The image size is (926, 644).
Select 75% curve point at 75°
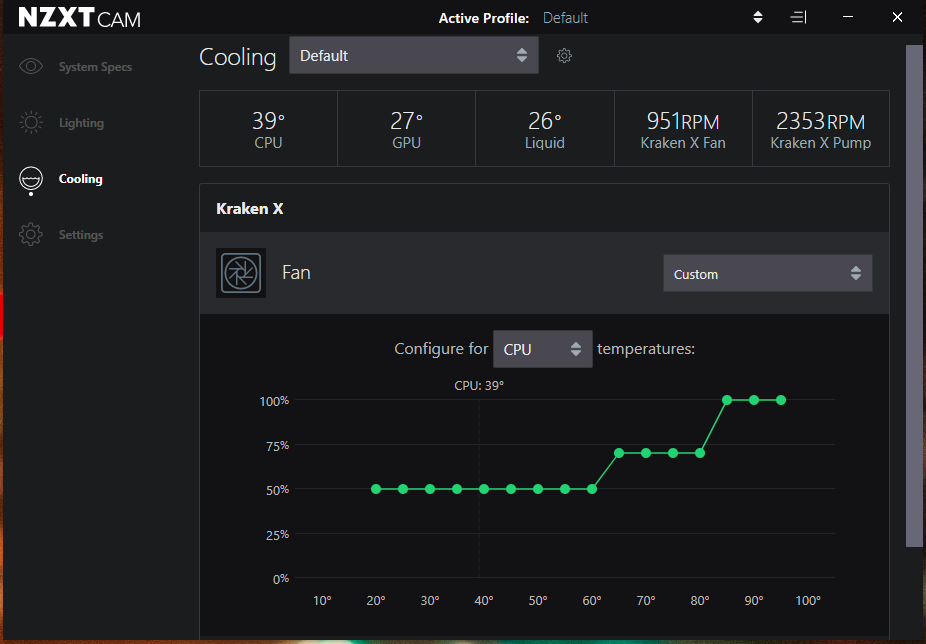coord(673,453)
